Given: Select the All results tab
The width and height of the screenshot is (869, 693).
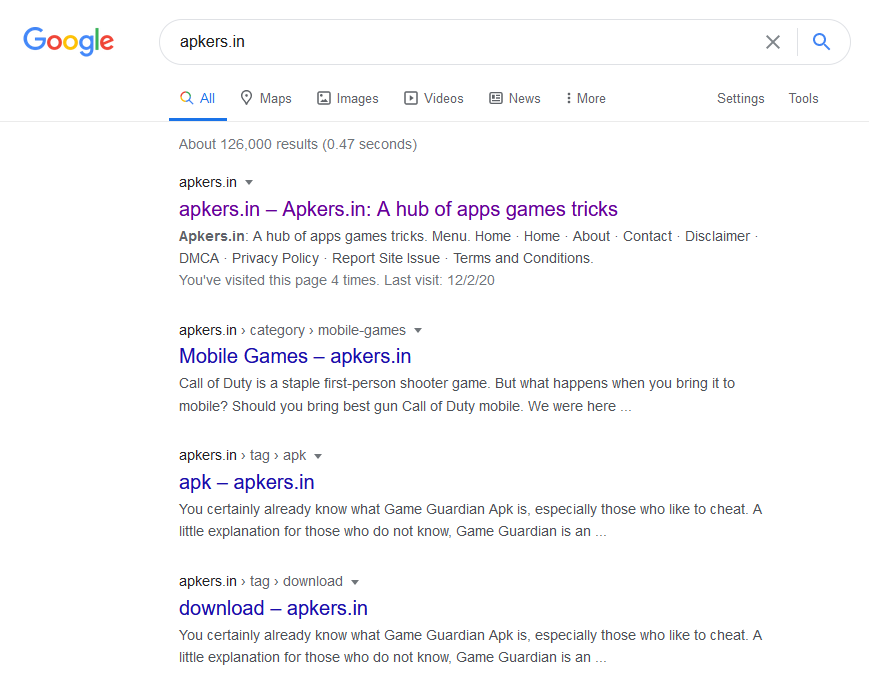Looking at the screenshot, I should (x=198, y=99).
